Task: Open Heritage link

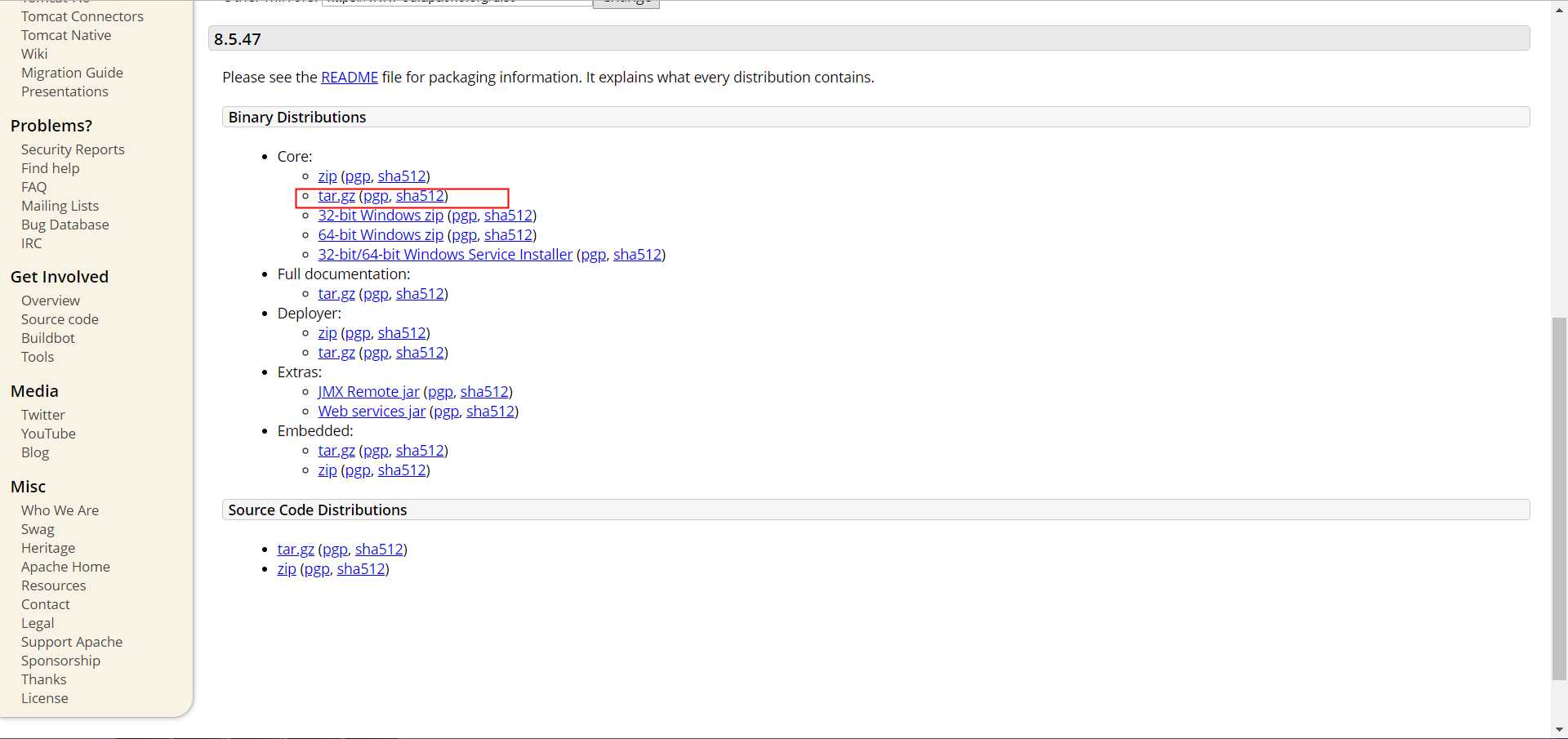Action: (48, 548)
